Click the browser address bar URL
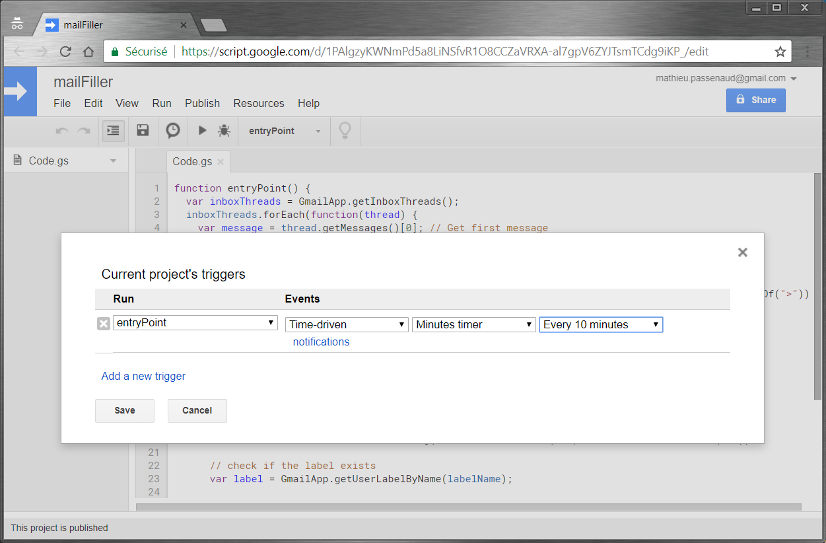 click(x=445, y=52)
